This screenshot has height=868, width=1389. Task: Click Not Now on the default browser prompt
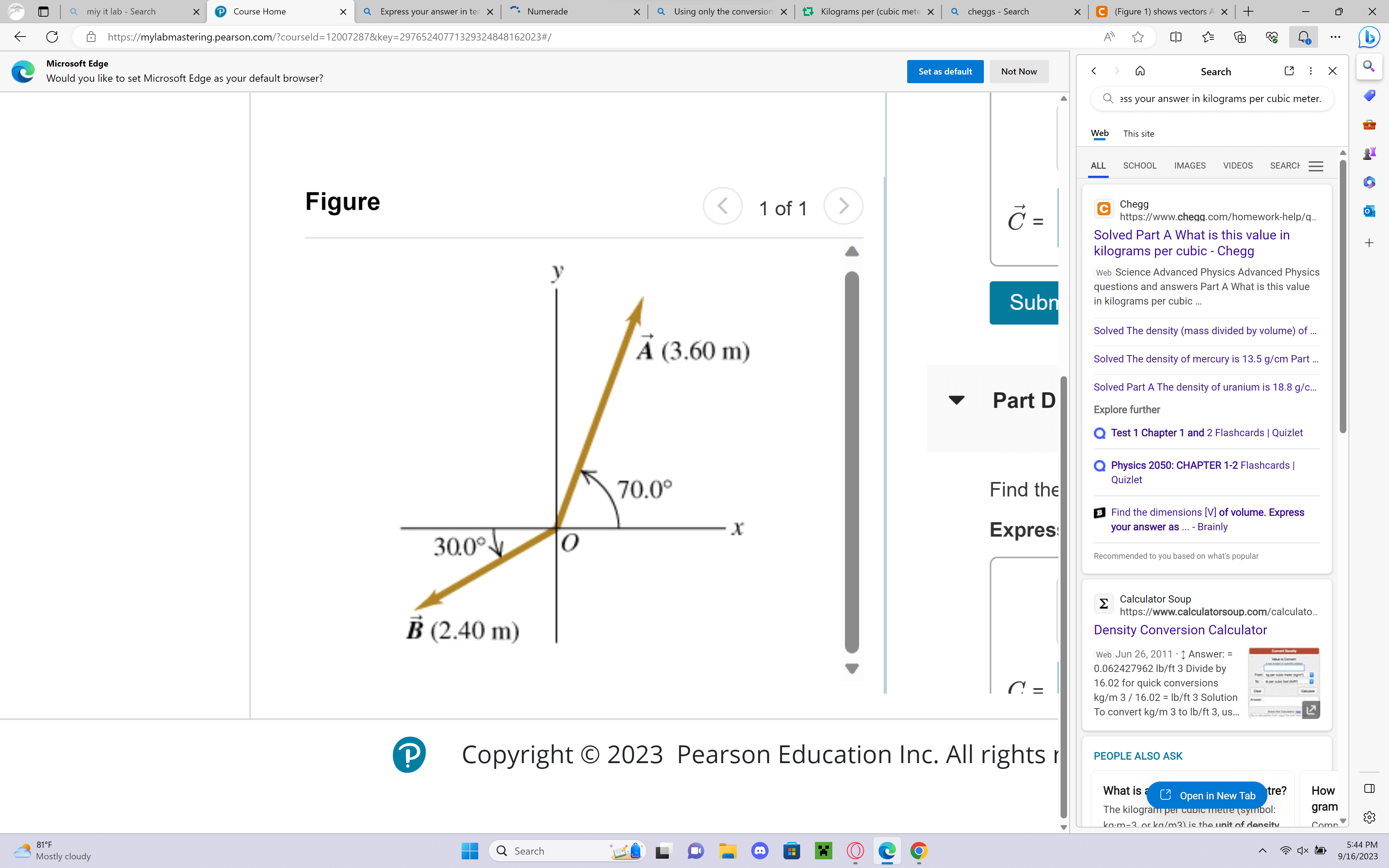[x=1019, y=71]
